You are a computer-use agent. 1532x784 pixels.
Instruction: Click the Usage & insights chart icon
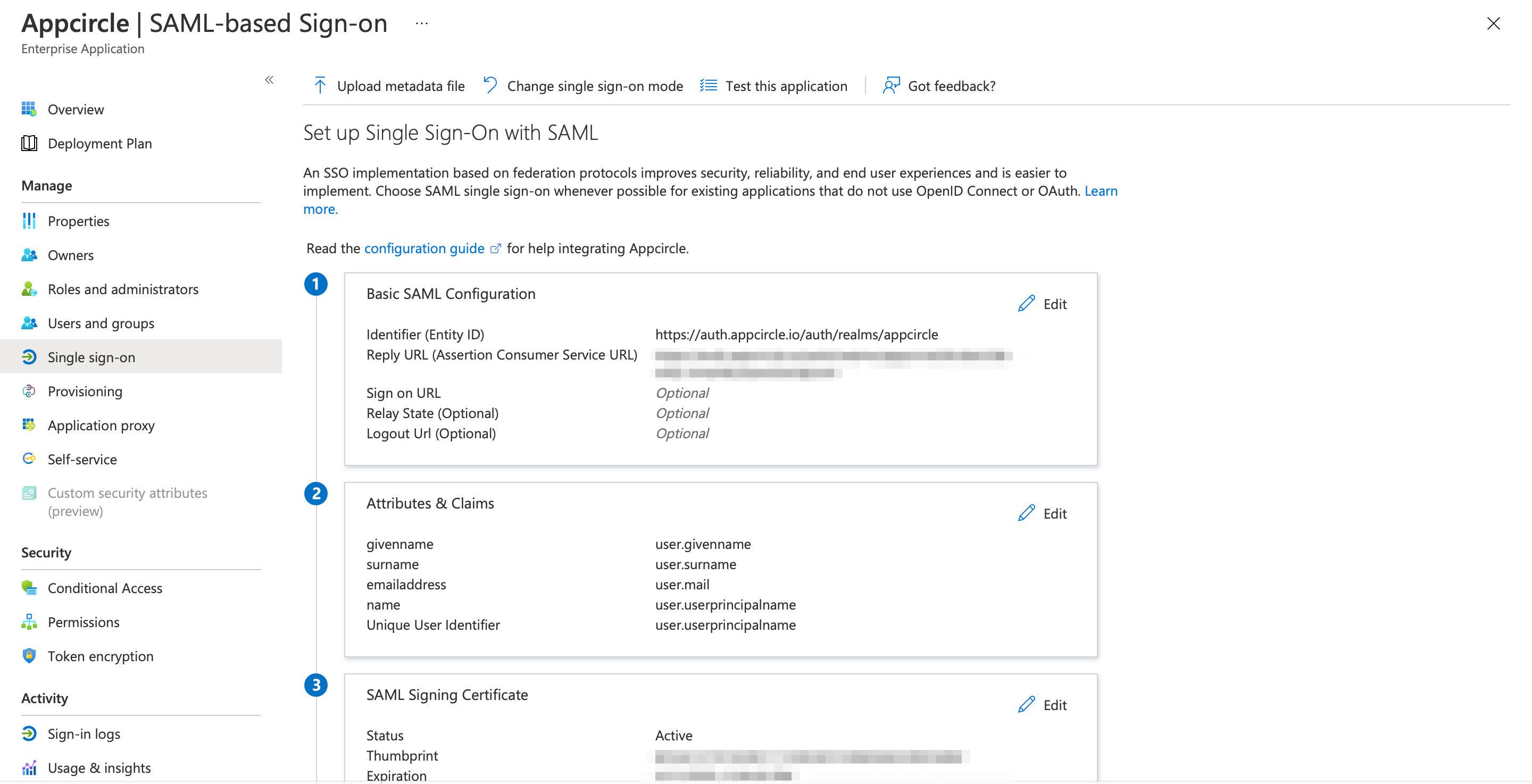29,768
